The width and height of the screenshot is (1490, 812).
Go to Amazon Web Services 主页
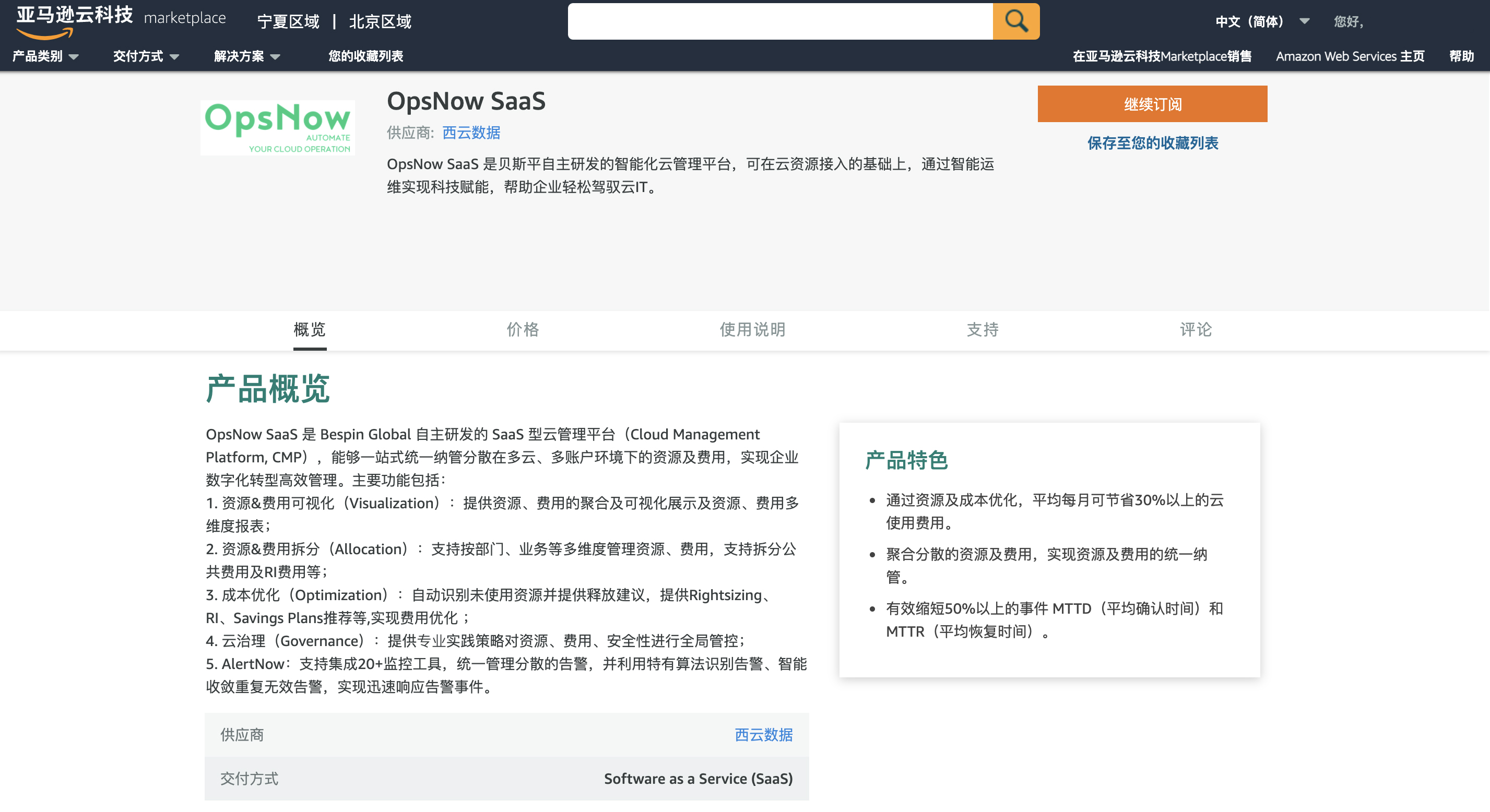tap(1350, 56)
